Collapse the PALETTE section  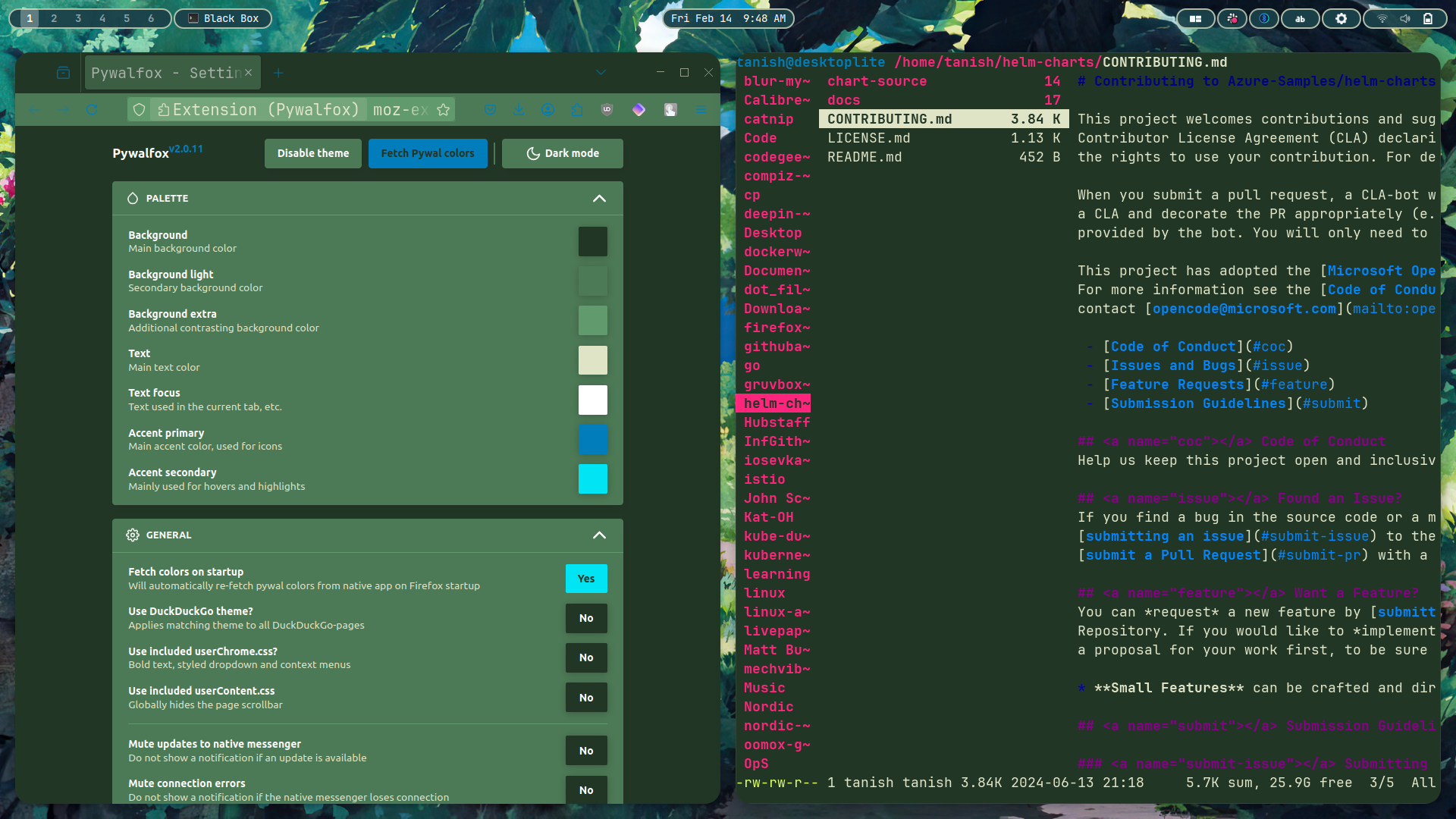click(599, 199)
